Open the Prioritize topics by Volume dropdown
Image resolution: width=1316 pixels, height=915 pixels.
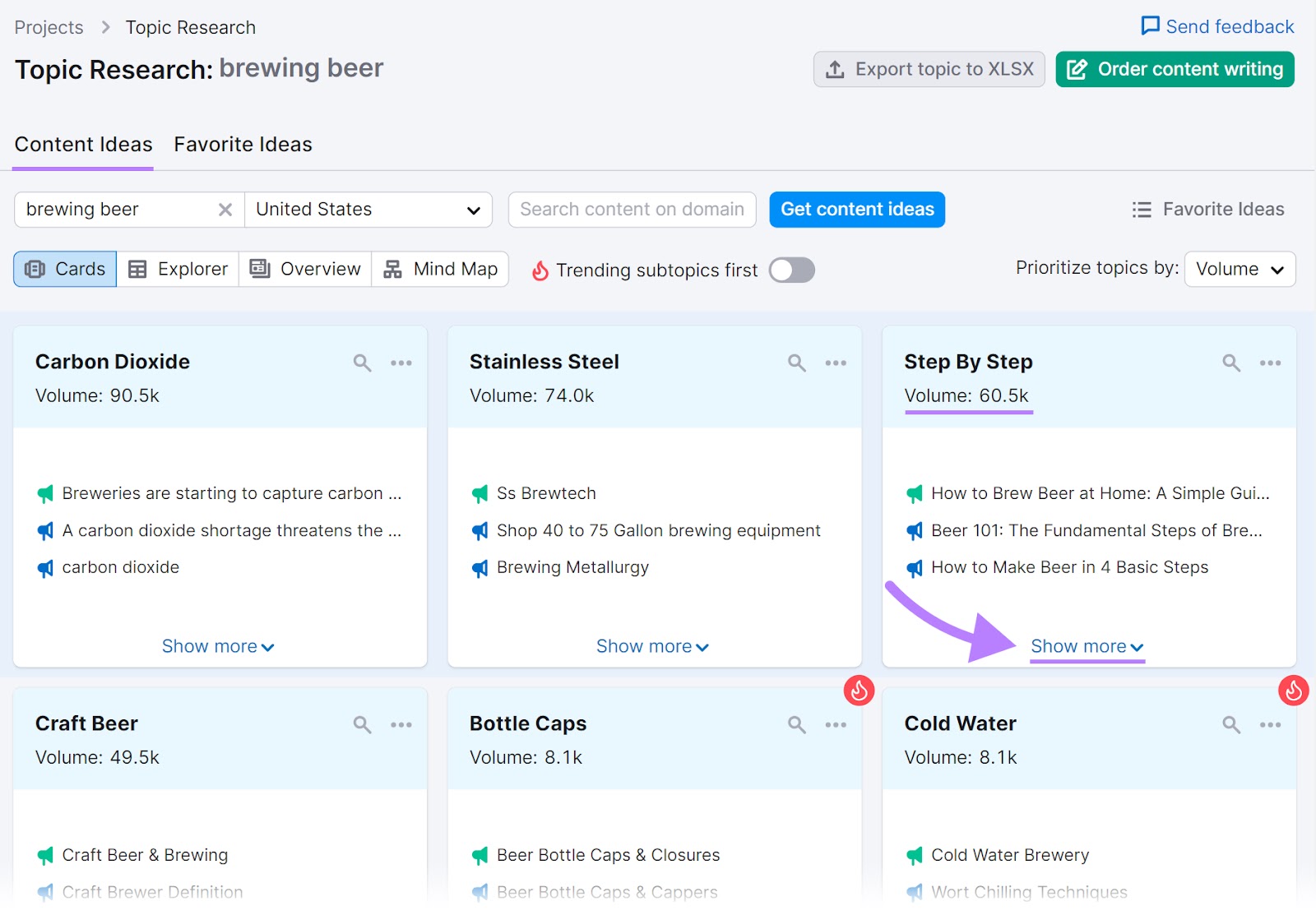(x=1240, y=269)
